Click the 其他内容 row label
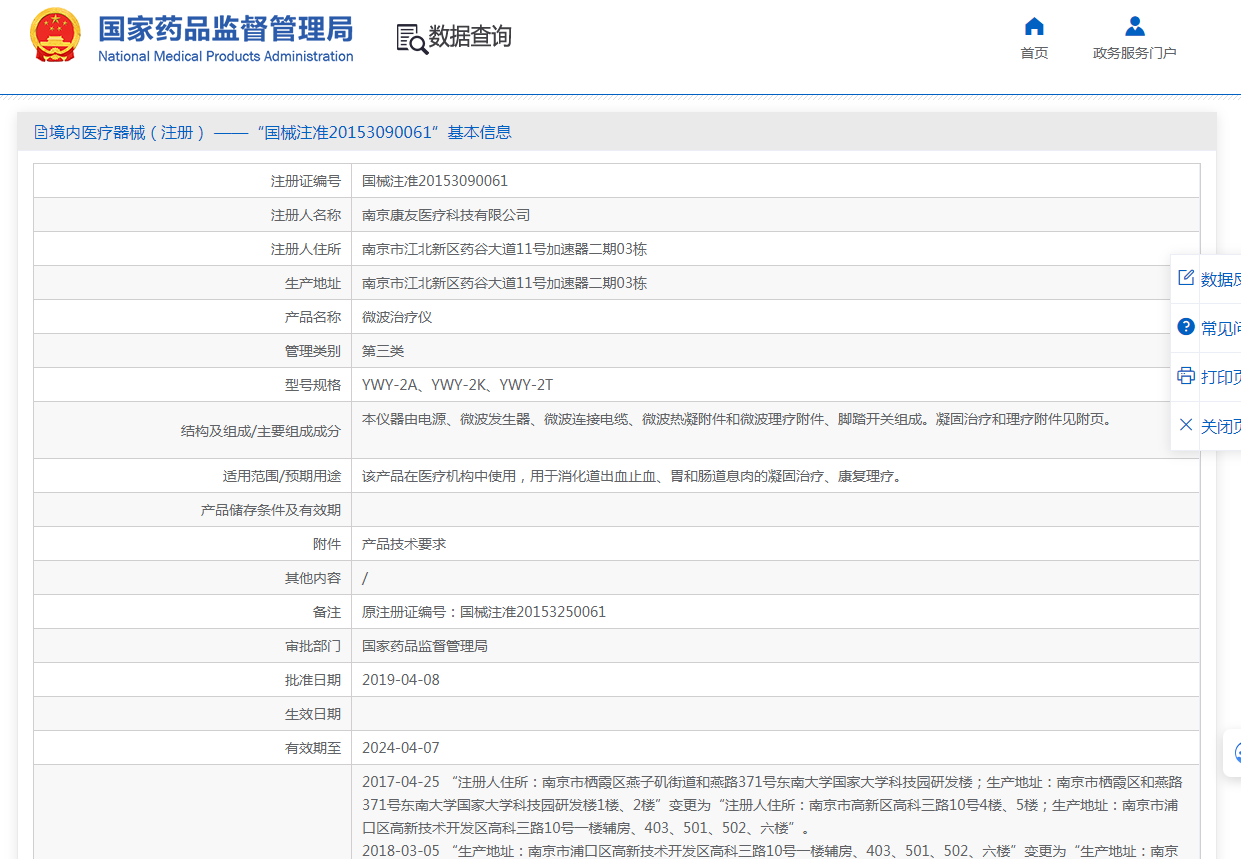 313,578
